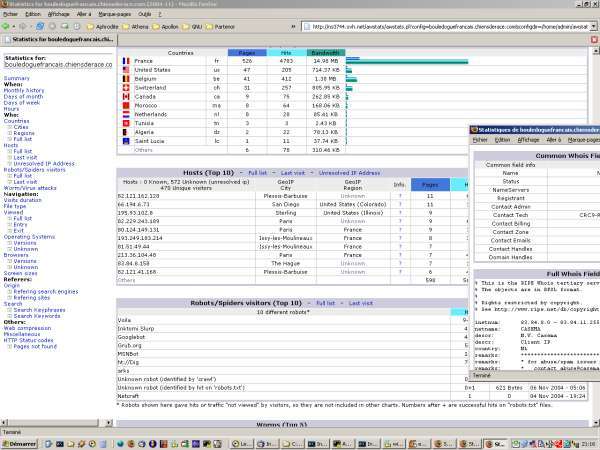Open the Edition menu in main window
Image resolution: width=600 pixels, height=450 pixels.
pos(33,14)
